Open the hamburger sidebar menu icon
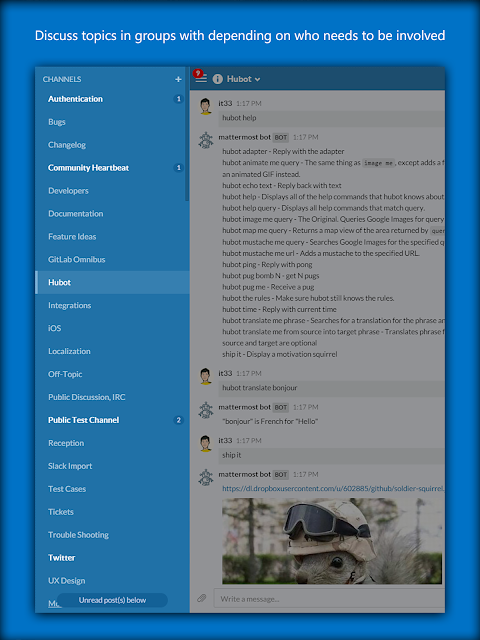Screen dimensions: 480x640 [x=201, y=78]
